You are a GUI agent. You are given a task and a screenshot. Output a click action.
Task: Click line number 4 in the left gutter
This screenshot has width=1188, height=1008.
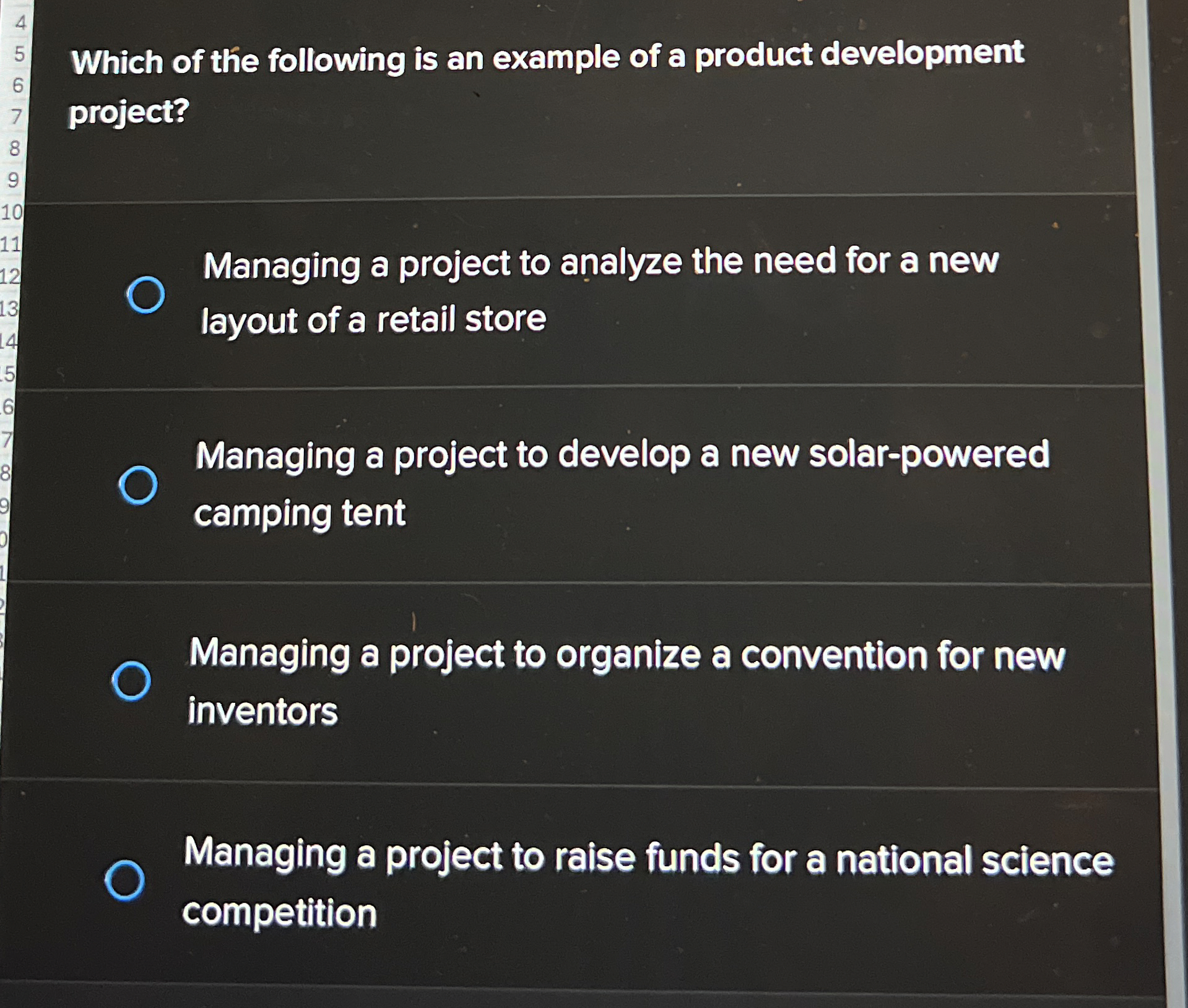20,23
